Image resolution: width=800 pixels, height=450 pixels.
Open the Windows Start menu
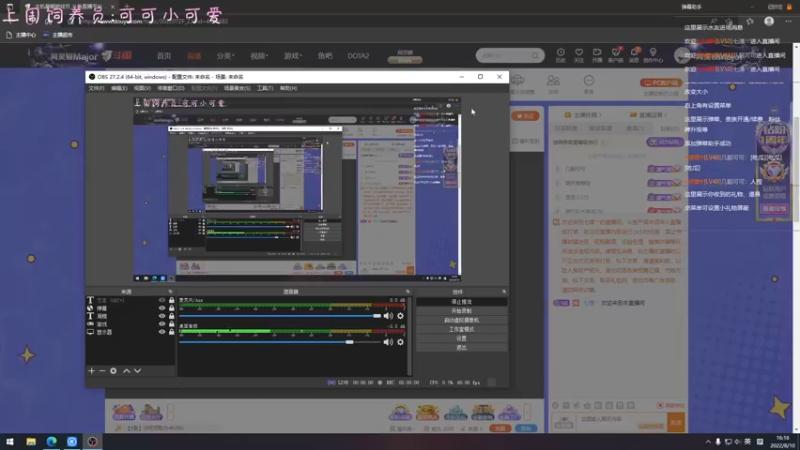[10, 441]
